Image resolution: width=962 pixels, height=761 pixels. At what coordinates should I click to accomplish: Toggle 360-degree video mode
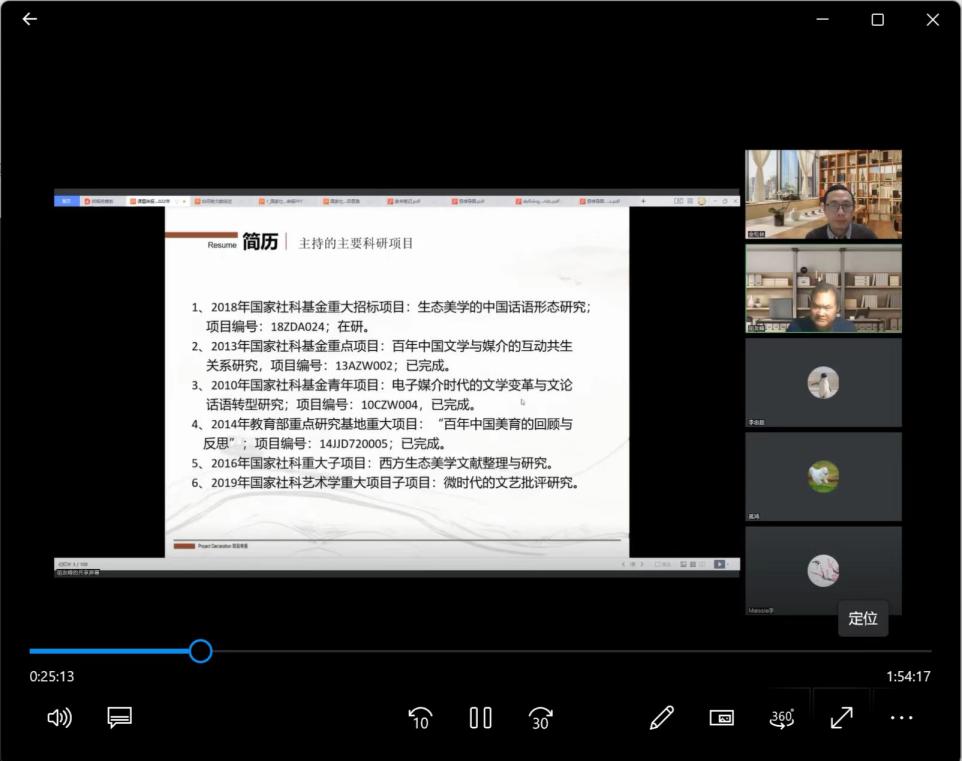781,717
